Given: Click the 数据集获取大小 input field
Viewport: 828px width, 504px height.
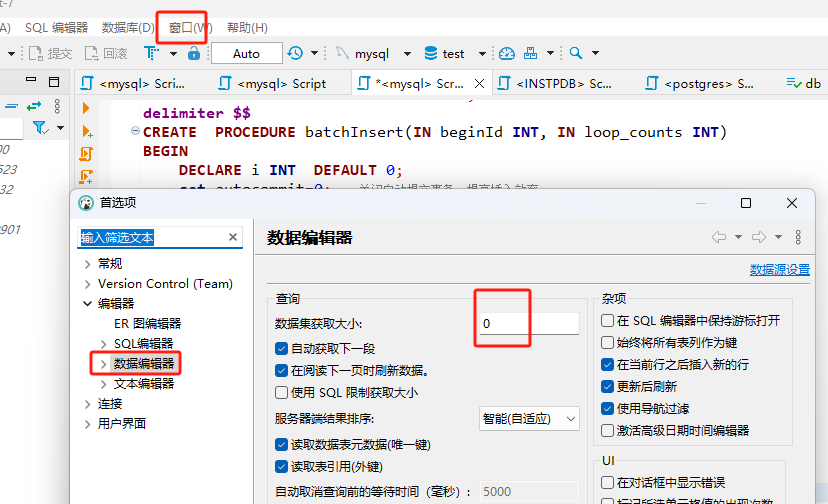Looking at the screenshot, I should (528, 324).
